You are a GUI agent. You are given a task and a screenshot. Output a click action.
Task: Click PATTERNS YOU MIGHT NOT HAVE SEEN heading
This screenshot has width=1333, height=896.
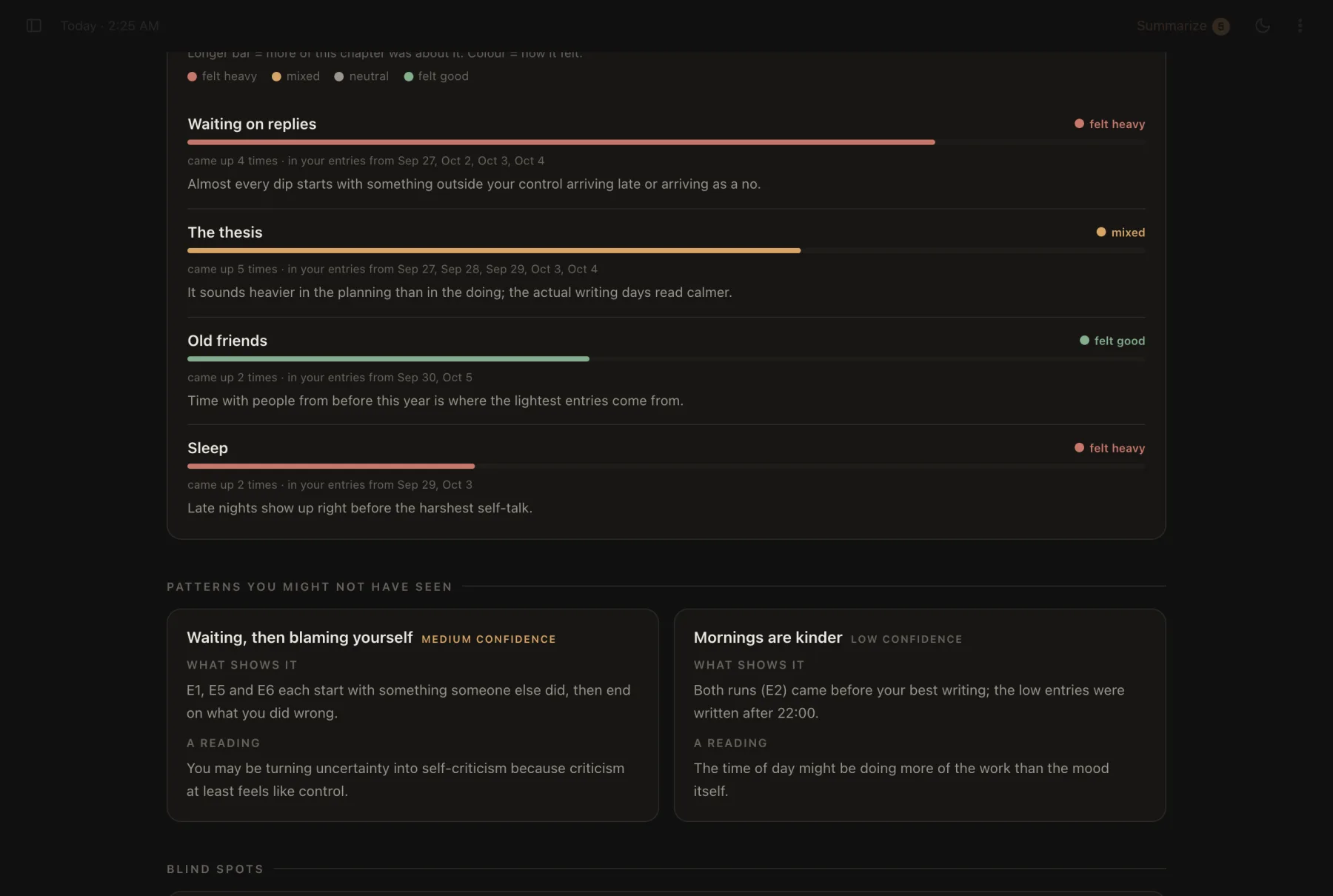[x=309, y=587]
